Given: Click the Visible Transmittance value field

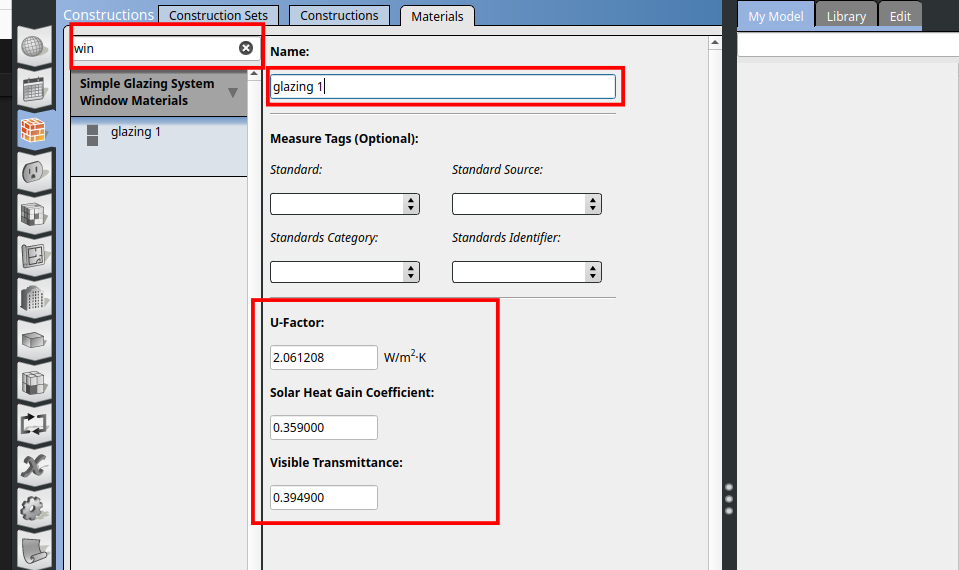Looking at the screenshot, I should pos(324,497).
